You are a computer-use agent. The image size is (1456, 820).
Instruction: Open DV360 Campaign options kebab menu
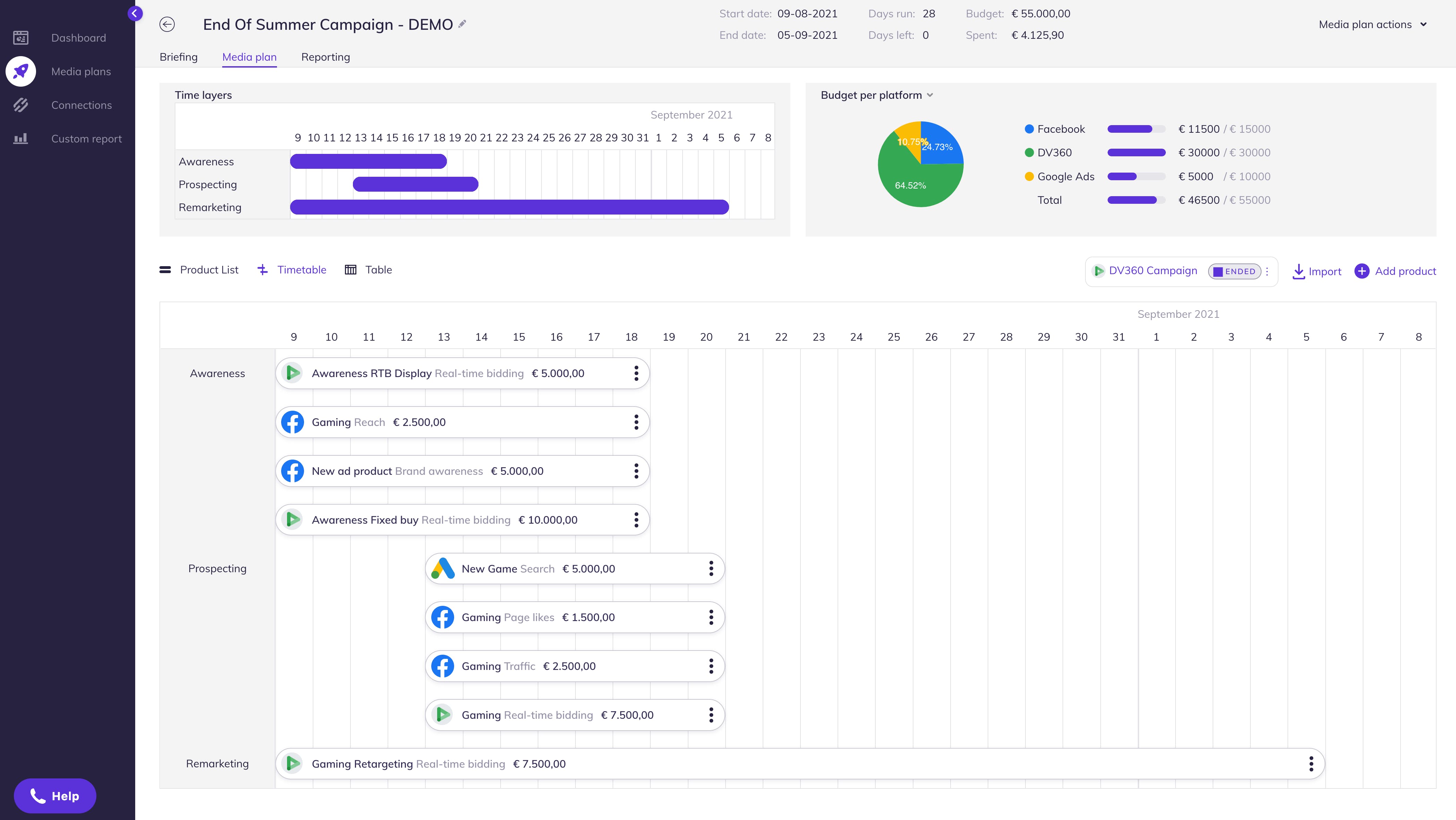[1267, 271]
